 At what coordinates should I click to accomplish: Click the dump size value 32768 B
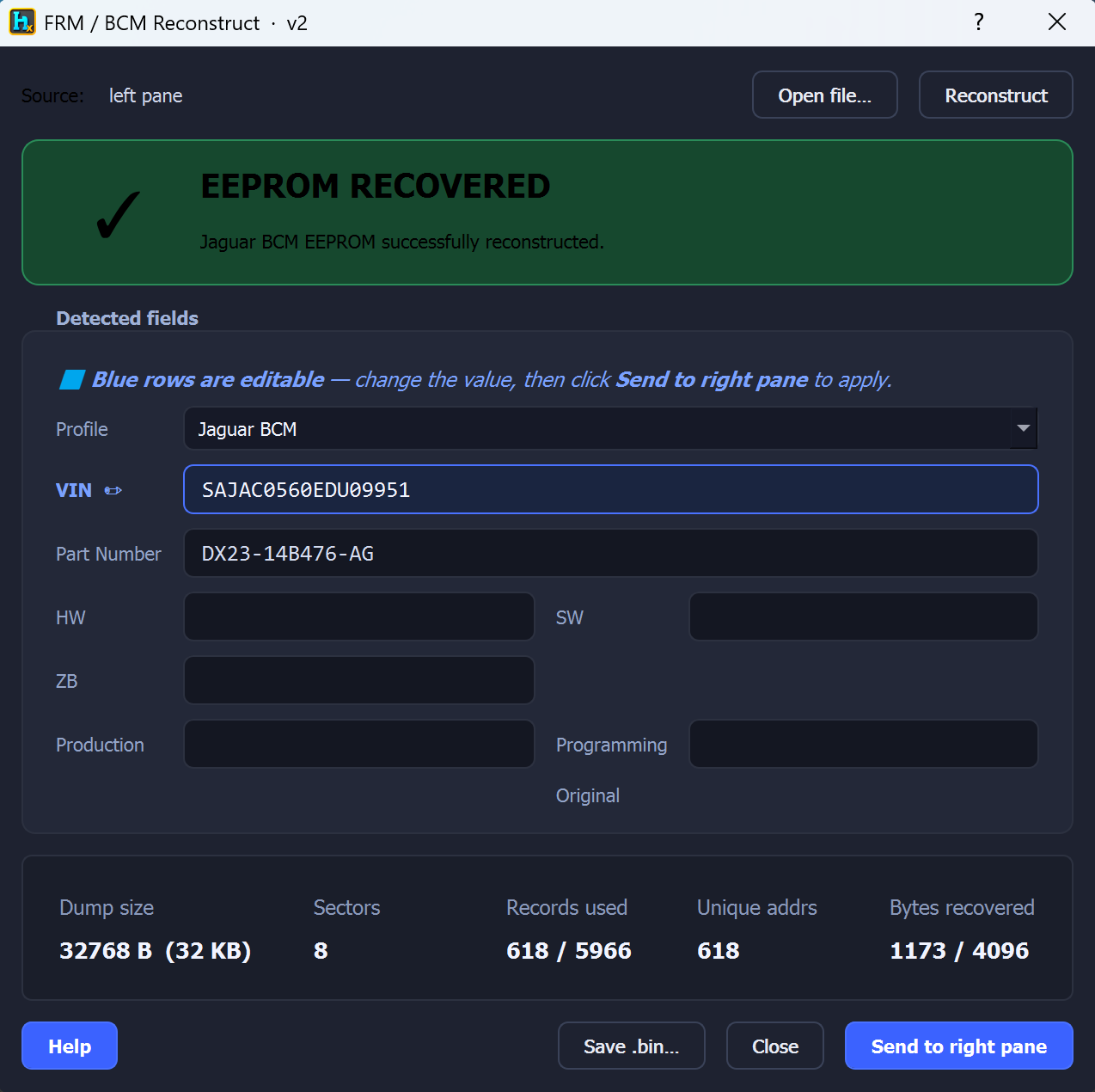[155, 950]
